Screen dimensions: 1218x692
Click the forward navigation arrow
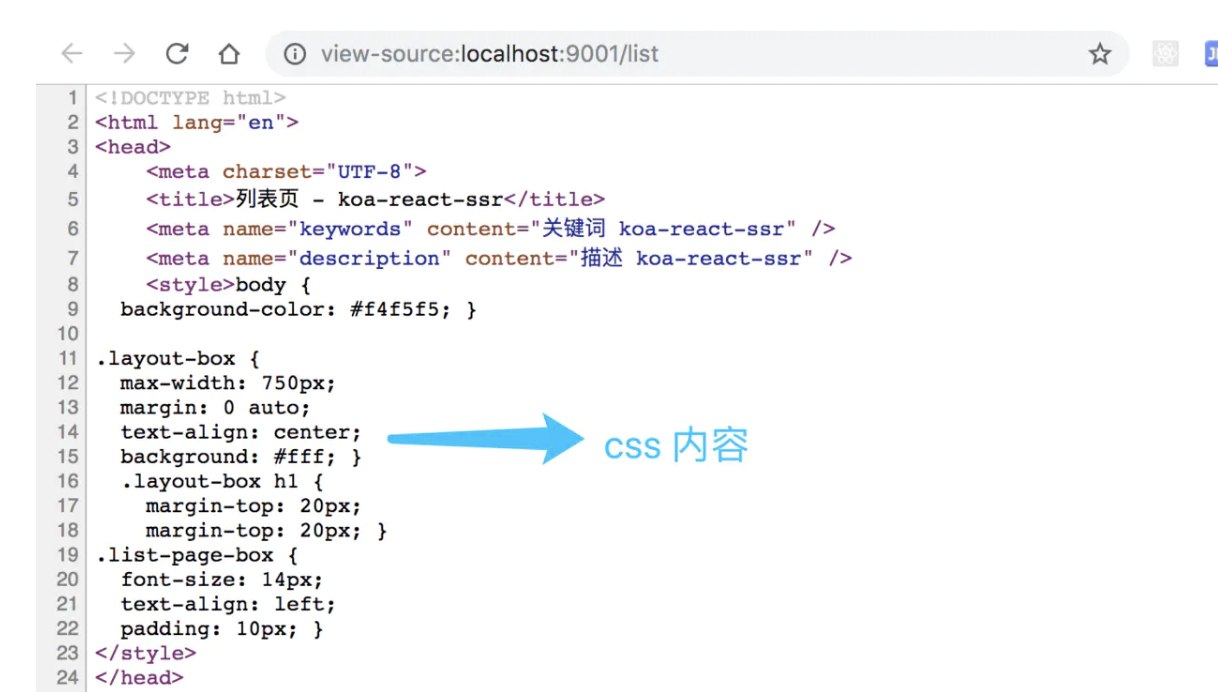[x=124, y=54]
